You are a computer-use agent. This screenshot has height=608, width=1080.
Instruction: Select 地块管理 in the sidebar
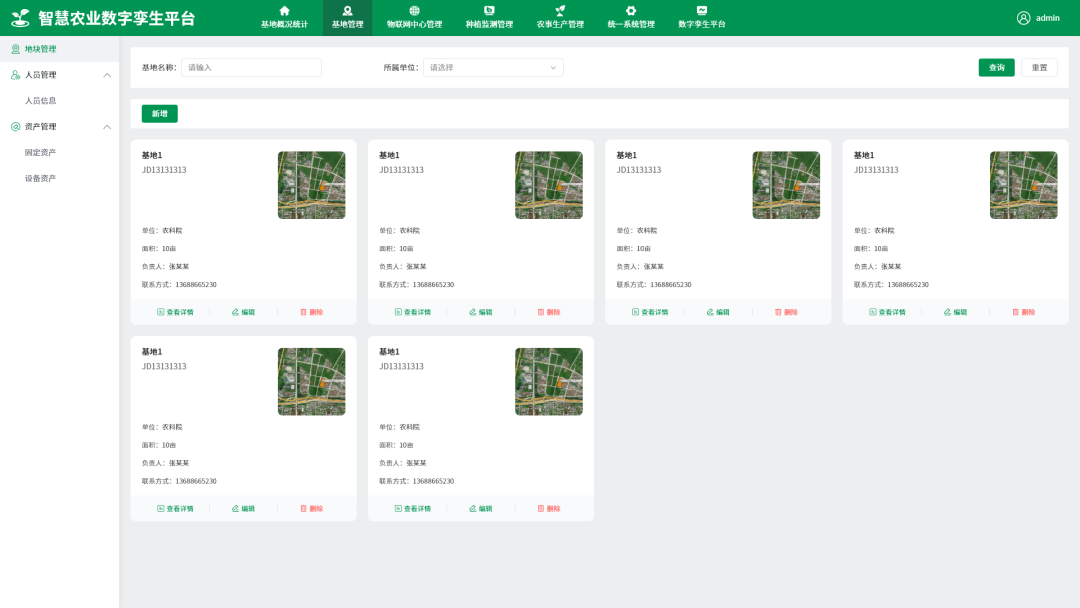click(59, 49)
